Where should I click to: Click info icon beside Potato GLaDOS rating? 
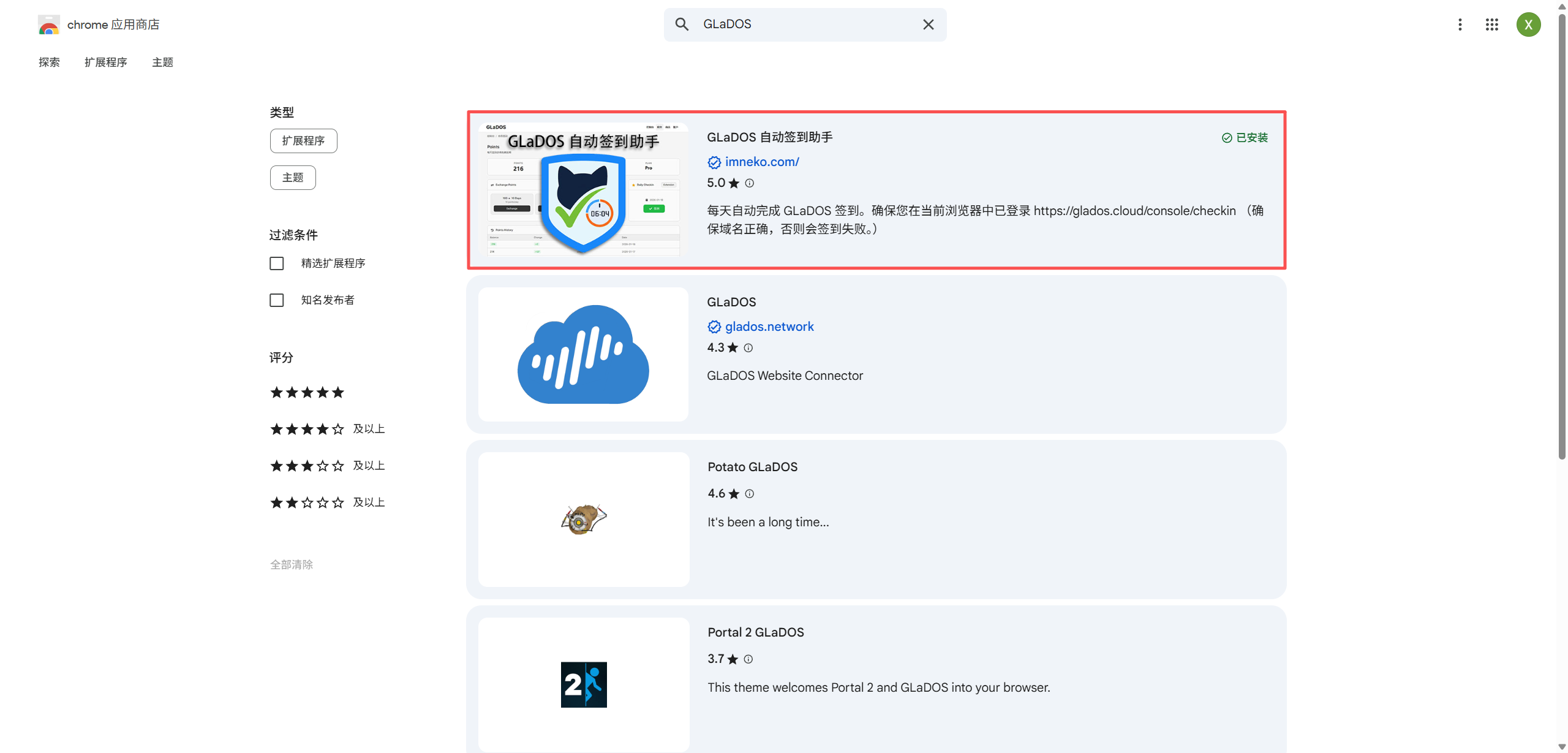pyautogui.click(x=749, y=494)
